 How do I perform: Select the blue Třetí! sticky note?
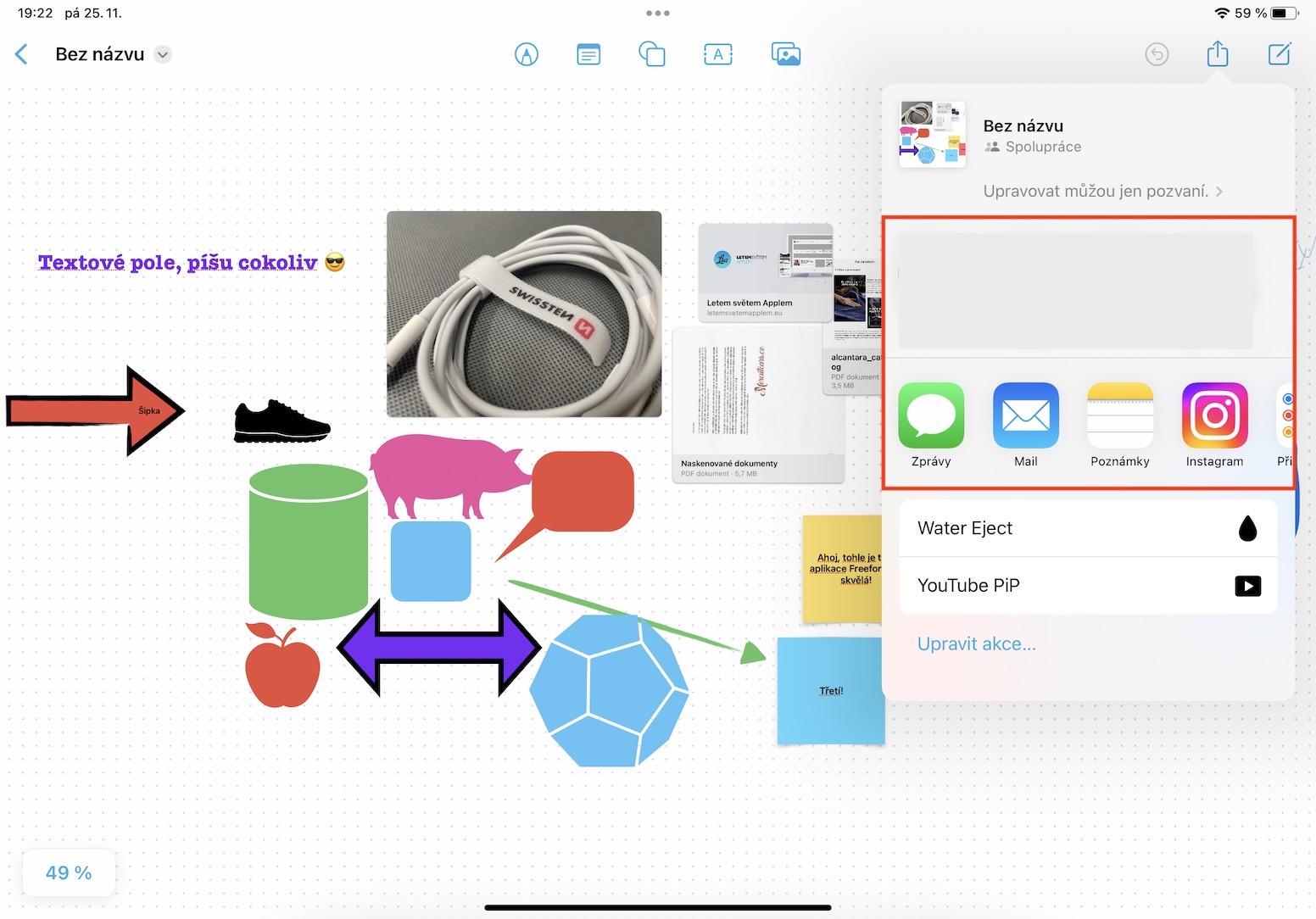830,691
